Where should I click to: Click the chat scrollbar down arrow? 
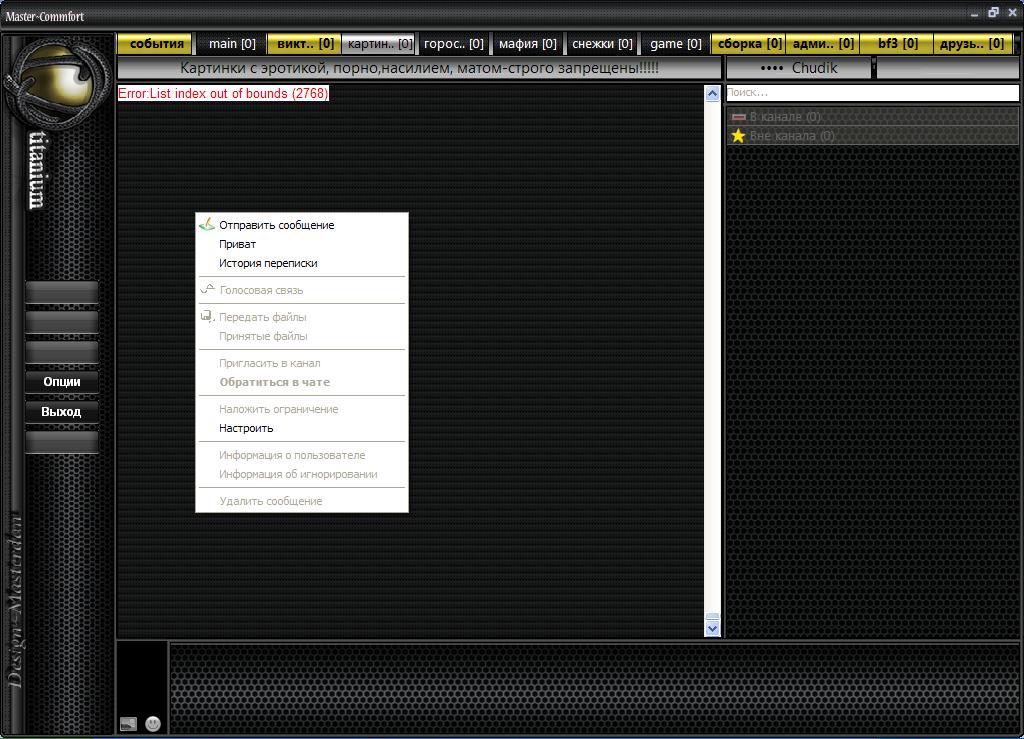[712, 628]
